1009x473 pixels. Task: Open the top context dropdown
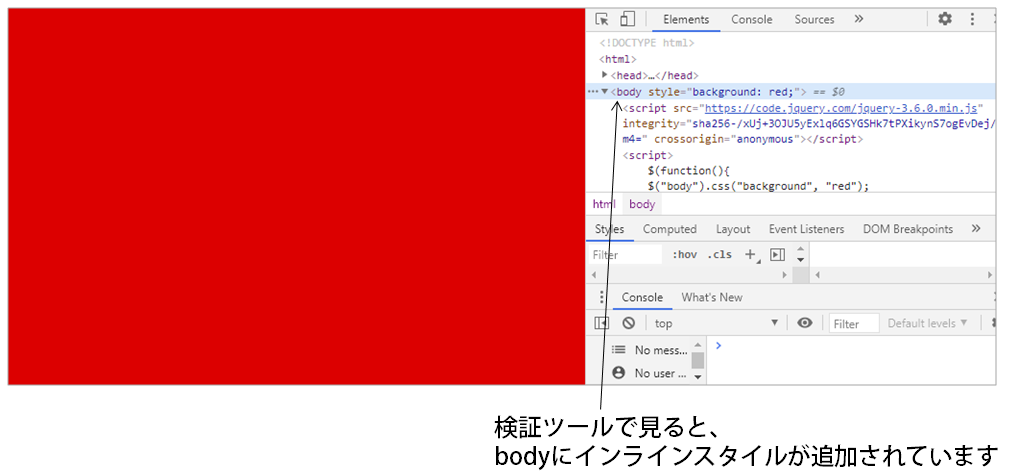click(x=716, y=323)
